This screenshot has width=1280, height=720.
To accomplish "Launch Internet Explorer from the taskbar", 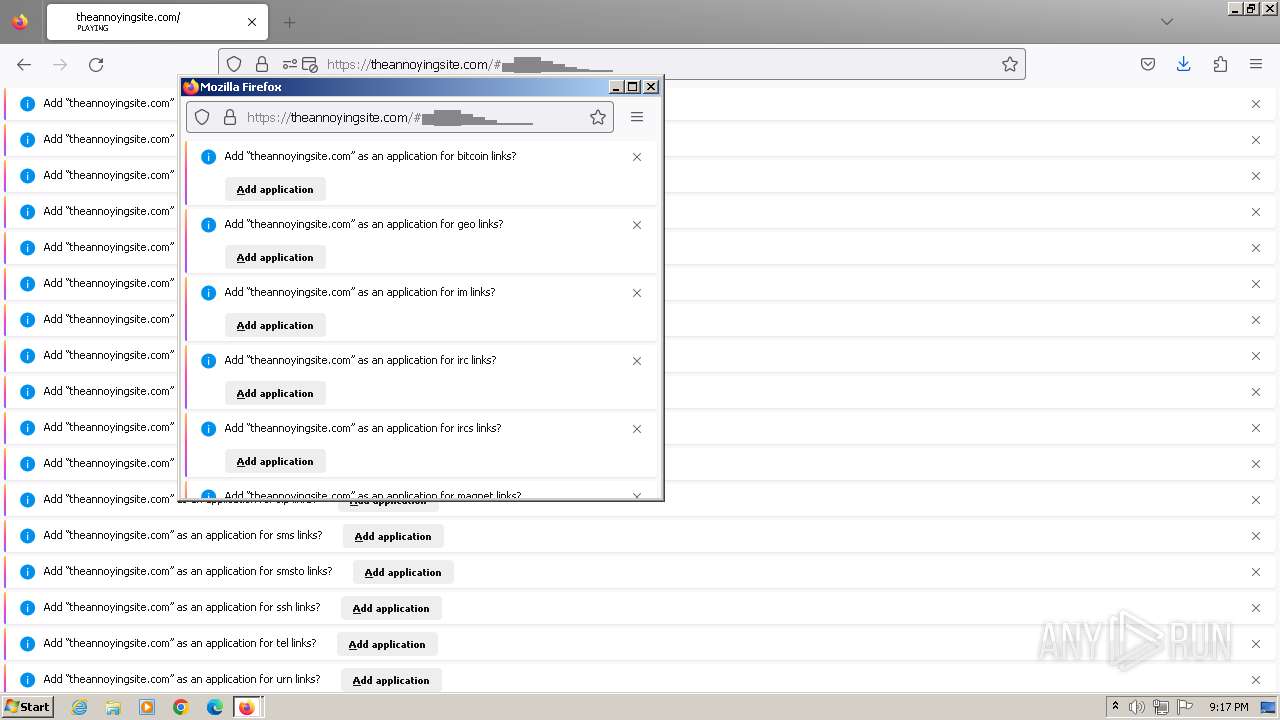I will pos(79,707).
